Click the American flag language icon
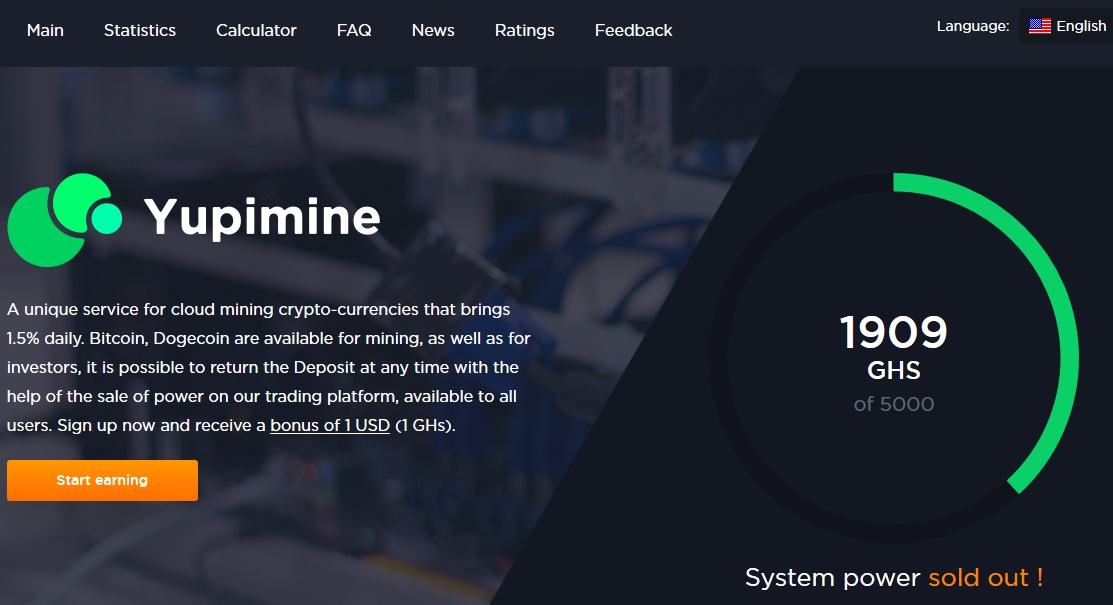Image resolution: width=1113 pixels, height=605 pixels. [1038, 26]
